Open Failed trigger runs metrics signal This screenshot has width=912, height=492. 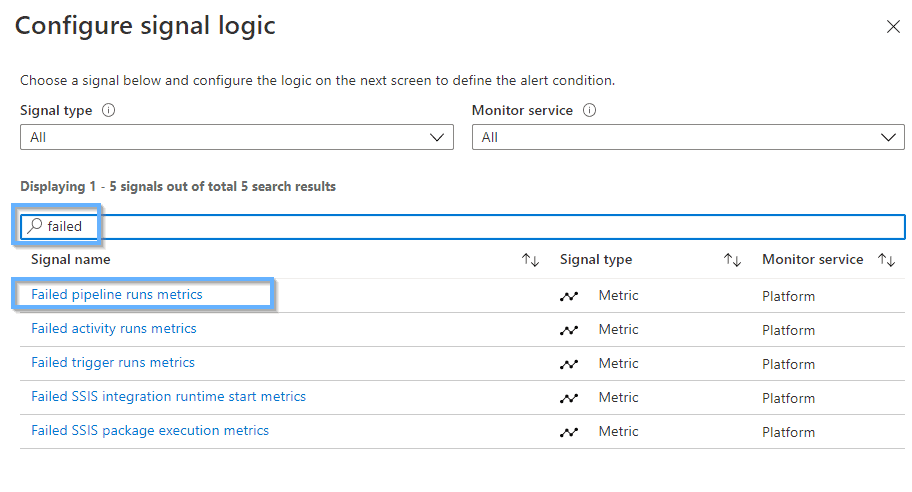113,362
